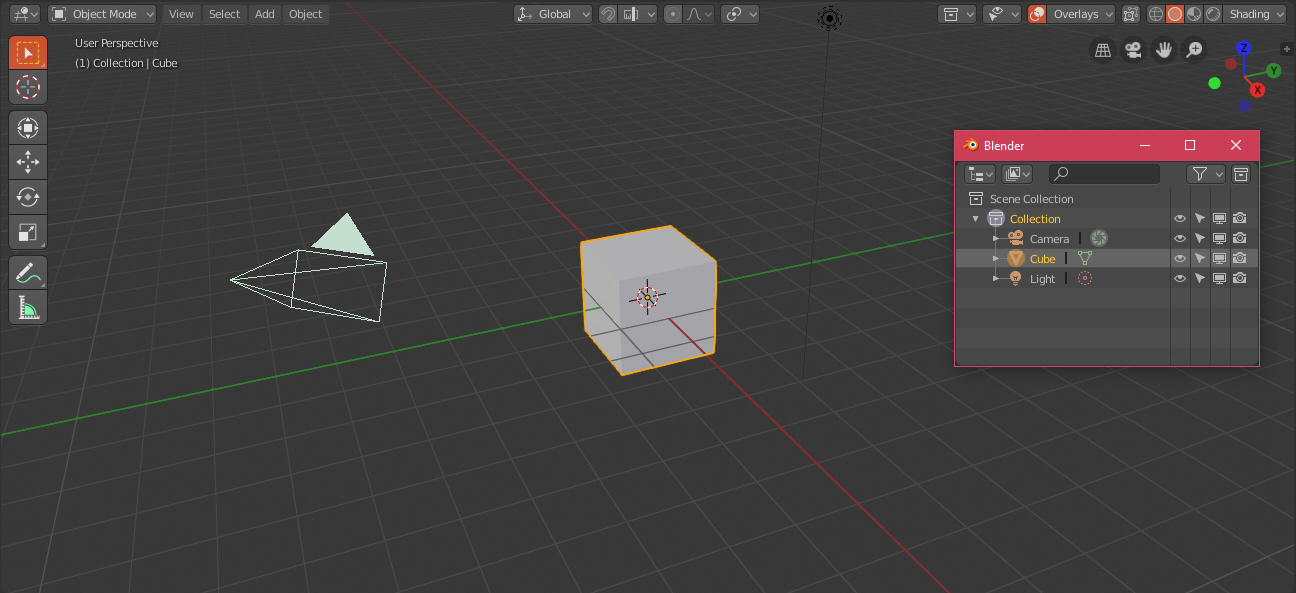This screenshot has width=1296, height=593.
Task: Click the pan view hand icon
Action: pos(1163,50)
